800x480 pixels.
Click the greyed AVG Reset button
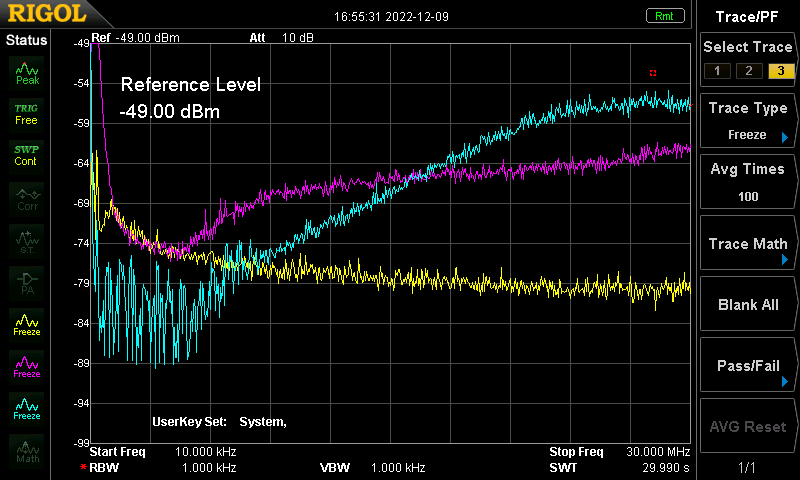pyautogui.click(x=748, y=426)
